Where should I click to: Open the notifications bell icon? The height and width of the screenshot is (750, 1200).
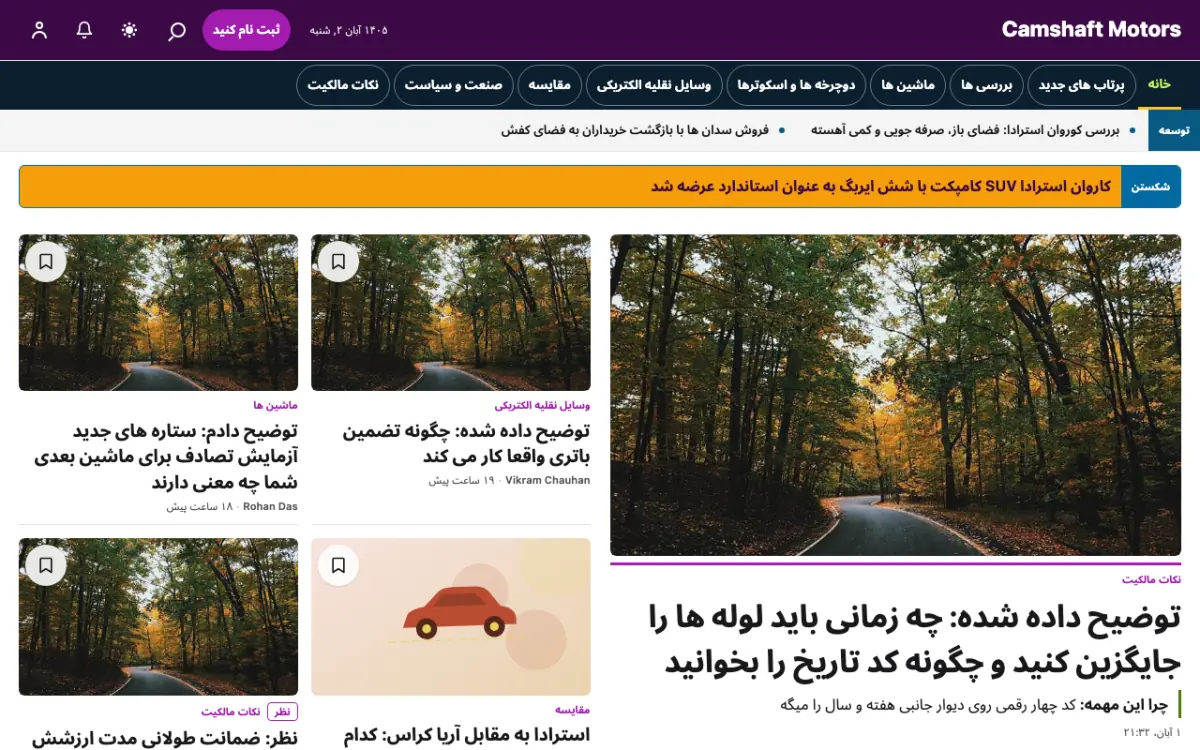(84, 30)
